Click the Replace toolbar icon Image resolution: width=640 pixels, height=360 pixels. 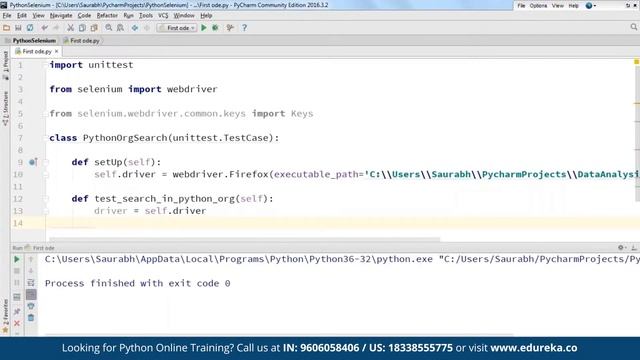click(120, 28)
